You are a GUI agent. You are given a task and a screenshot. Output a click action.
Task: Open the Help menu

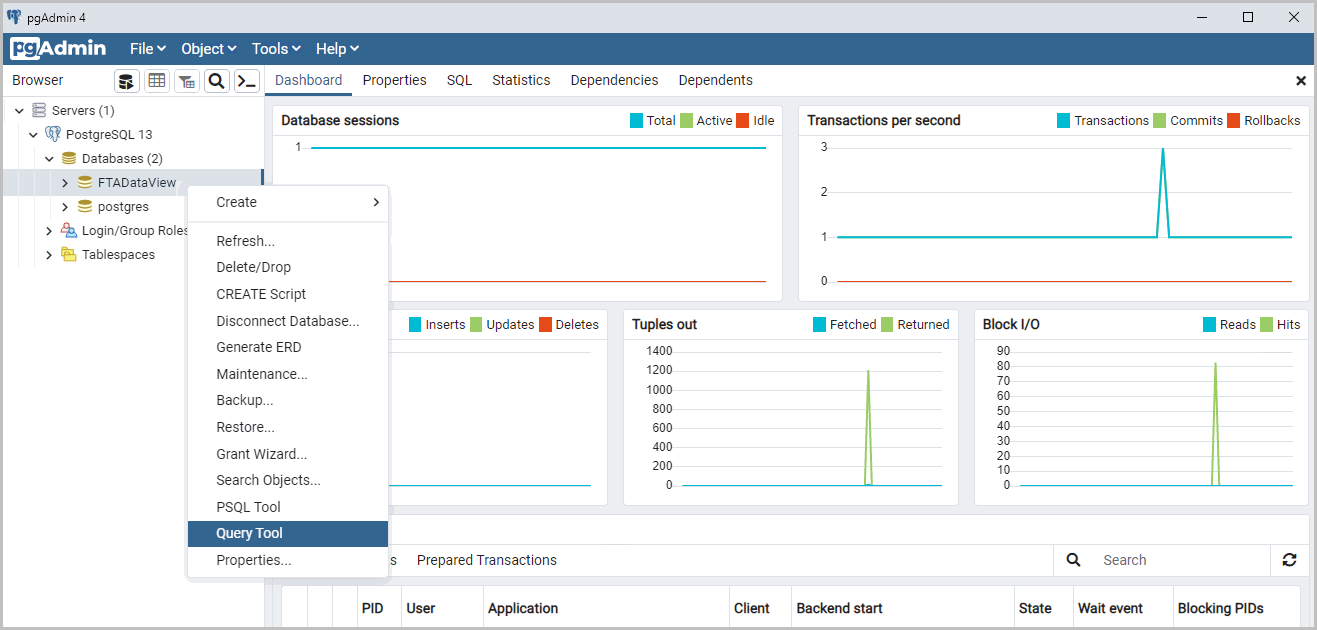337,48
